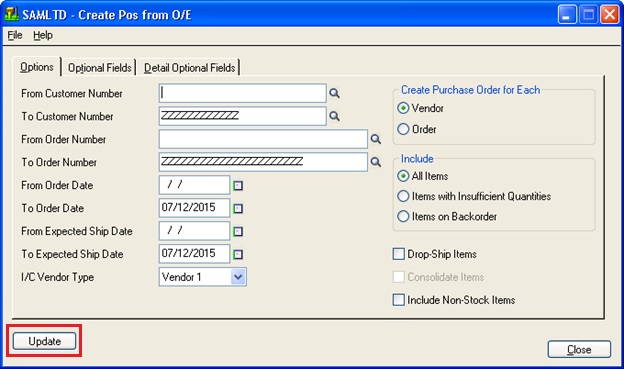Focus the To Customer Number field
Viewport: 624px width, 369px height.
[243, 116]
